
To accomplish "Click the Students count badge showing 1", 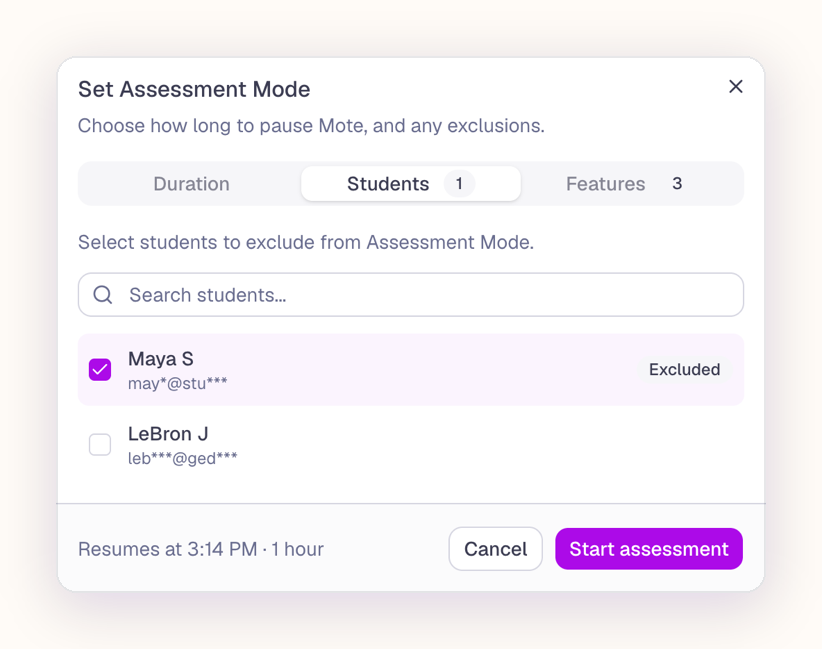I will 459,183.
